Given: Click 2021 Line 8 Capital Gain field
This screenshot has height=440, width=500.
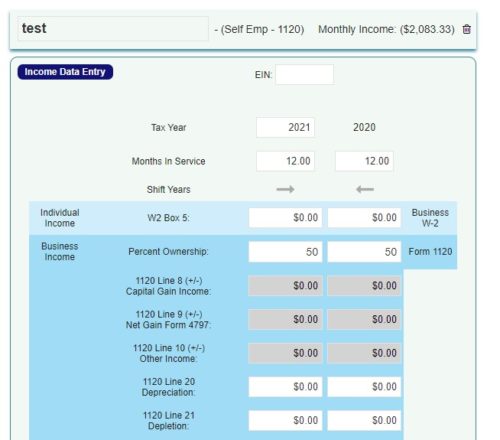Looking at the screenshot, I should (285, 286).
